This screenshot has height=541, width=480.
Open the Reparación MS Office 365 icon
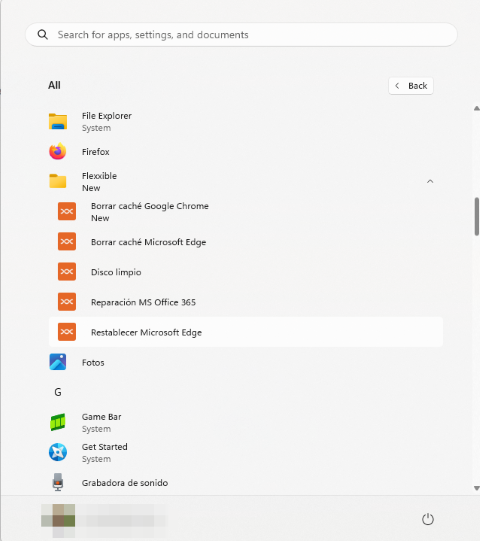pyautogui.click(x=67, y=302)
